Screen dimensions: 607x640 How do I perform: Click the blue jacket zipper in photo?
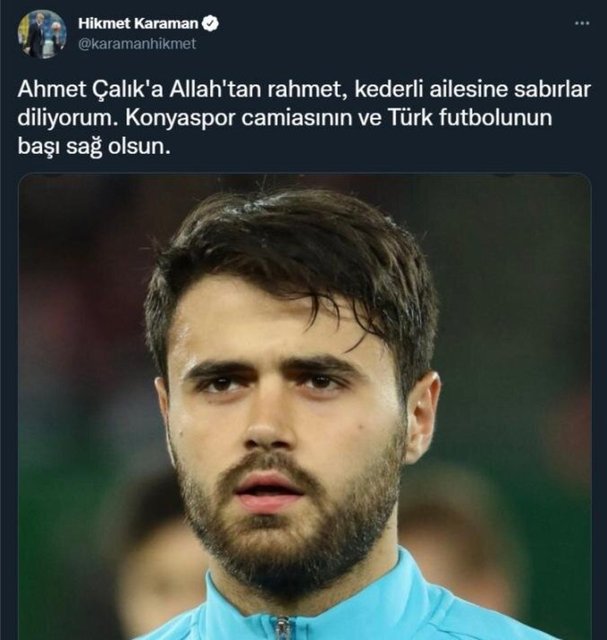coord(282,628)
